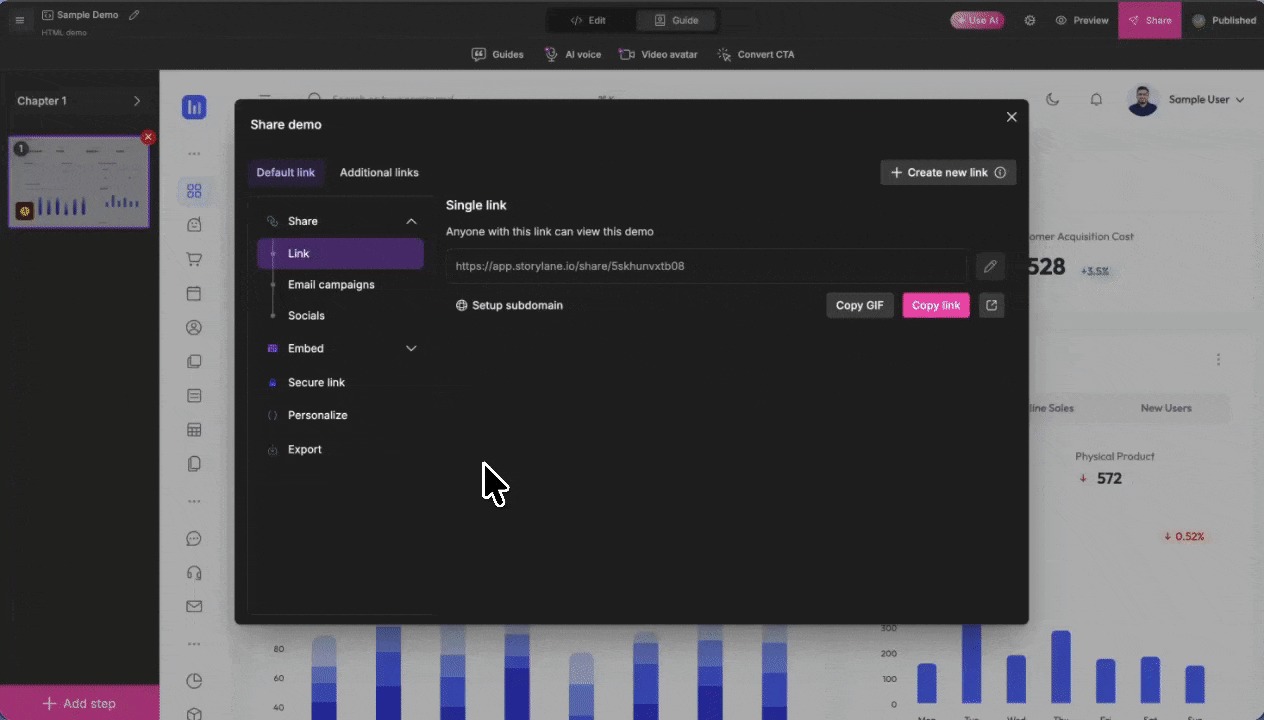
Task: Open the AI robot icon in demo sidebar
Action: pos(194,225)
